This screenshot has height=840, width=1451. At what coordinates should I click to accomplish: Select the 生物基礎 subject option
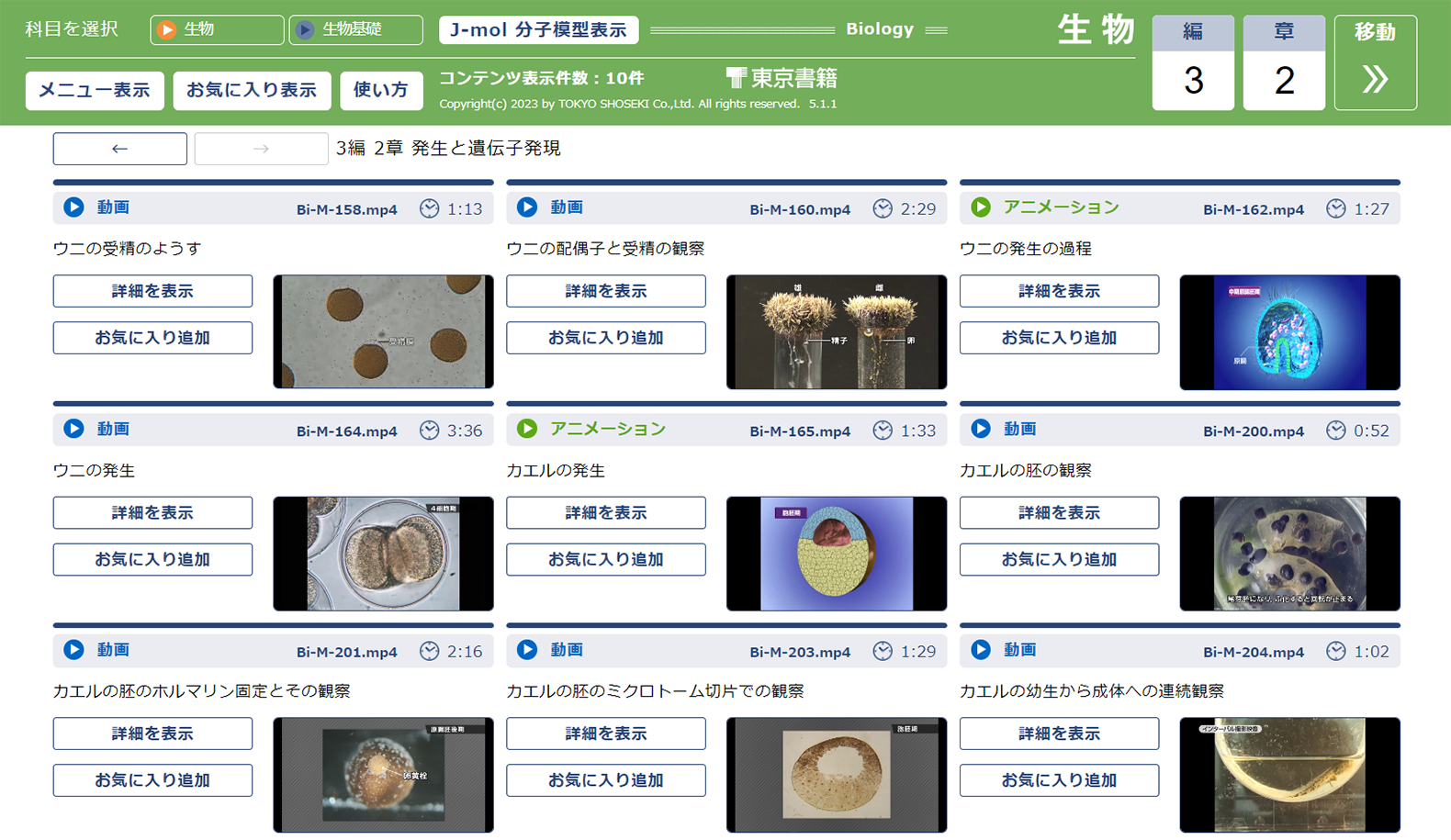pos(355,29)
